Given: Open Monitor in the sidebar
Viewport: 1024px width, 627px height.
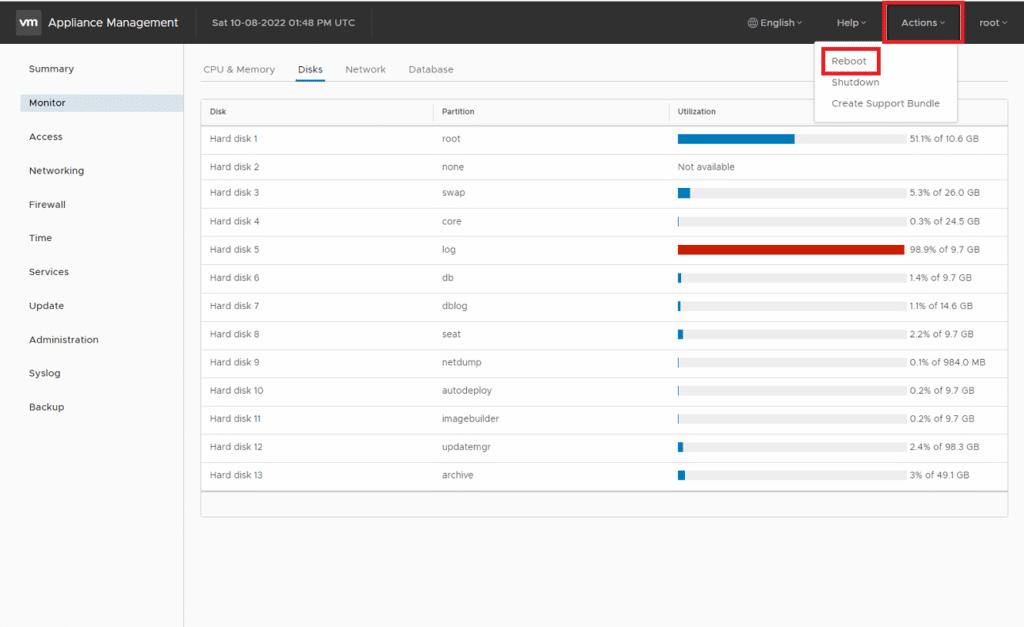Looking at the screenshot, I should pyautogui.click(x=102, y=103).
